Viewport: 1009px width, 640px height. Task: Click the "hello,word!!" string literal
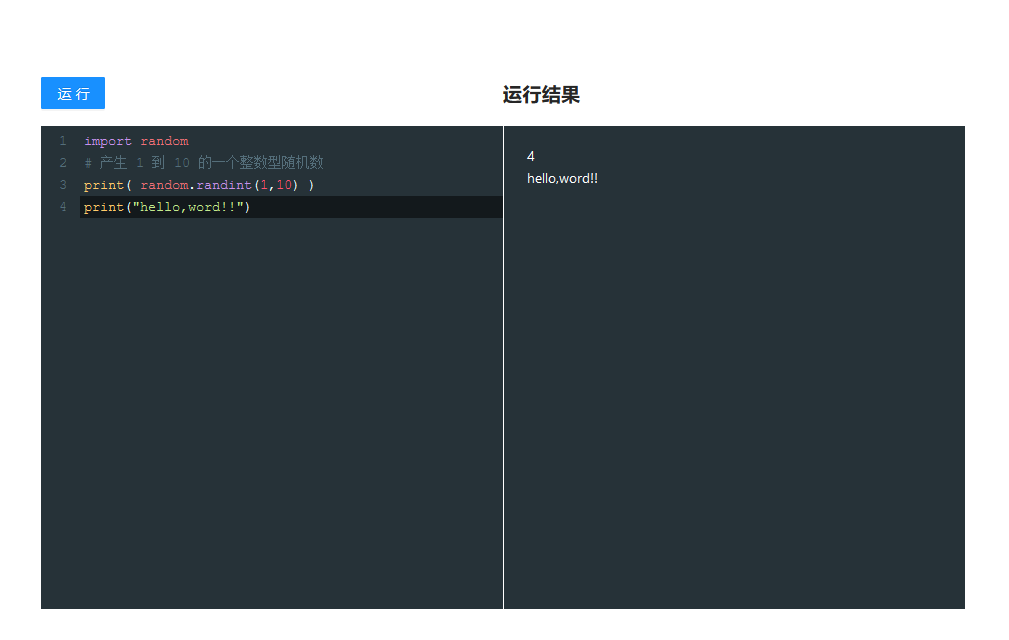tap(189, 206)
